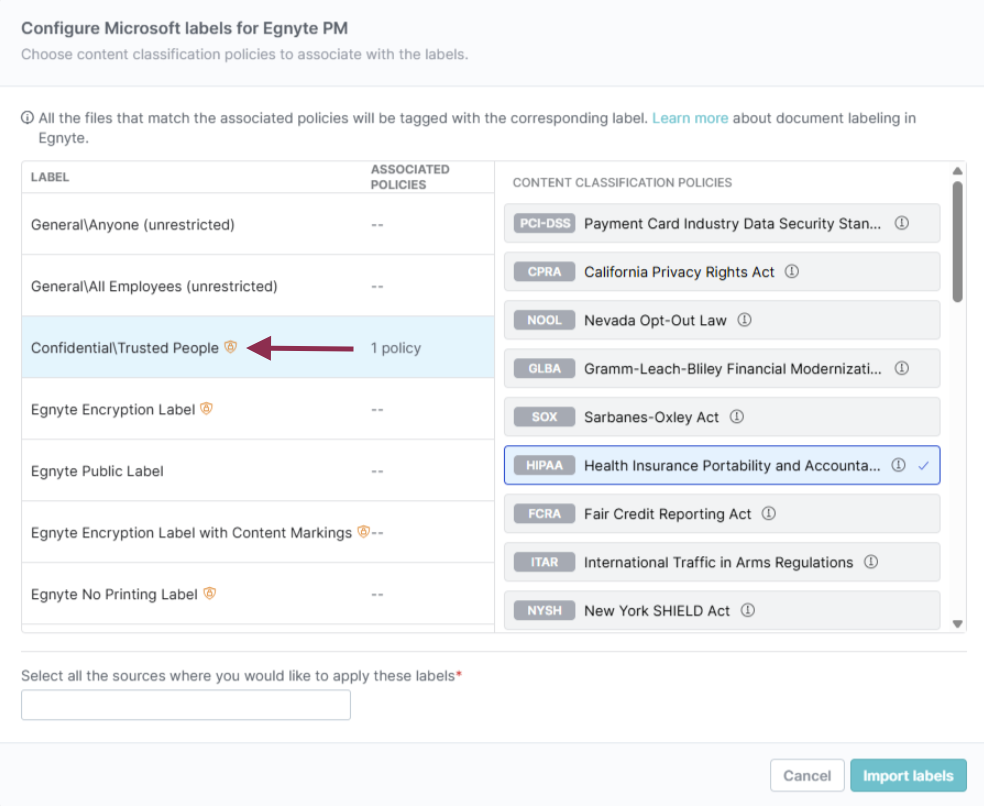Open info icon for Nevada Opt-Out Law
984x806 pixels.
coord(744,321)
